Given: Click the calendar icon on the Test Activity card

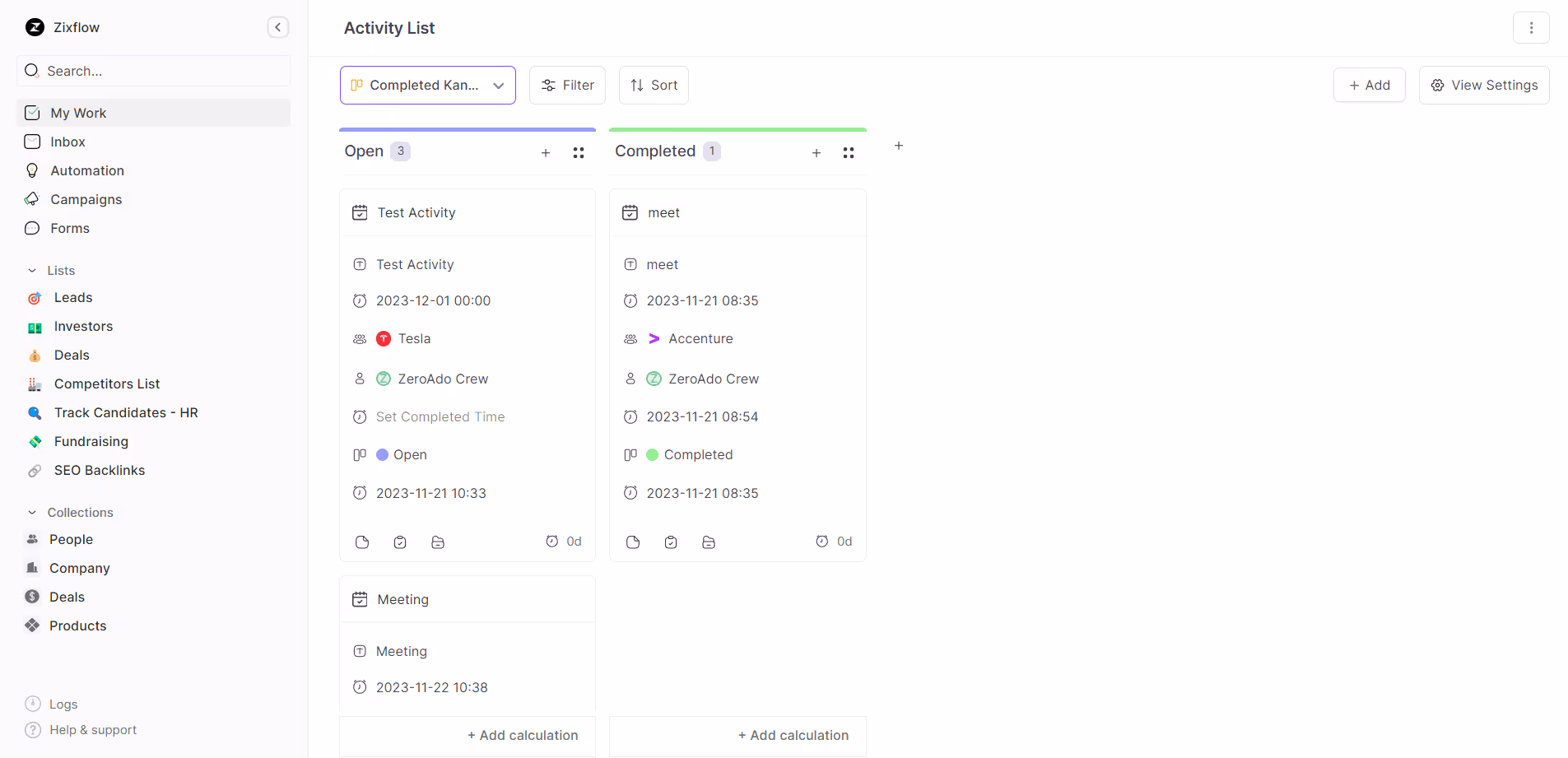Looking at the screenshot, I should 360,212.
